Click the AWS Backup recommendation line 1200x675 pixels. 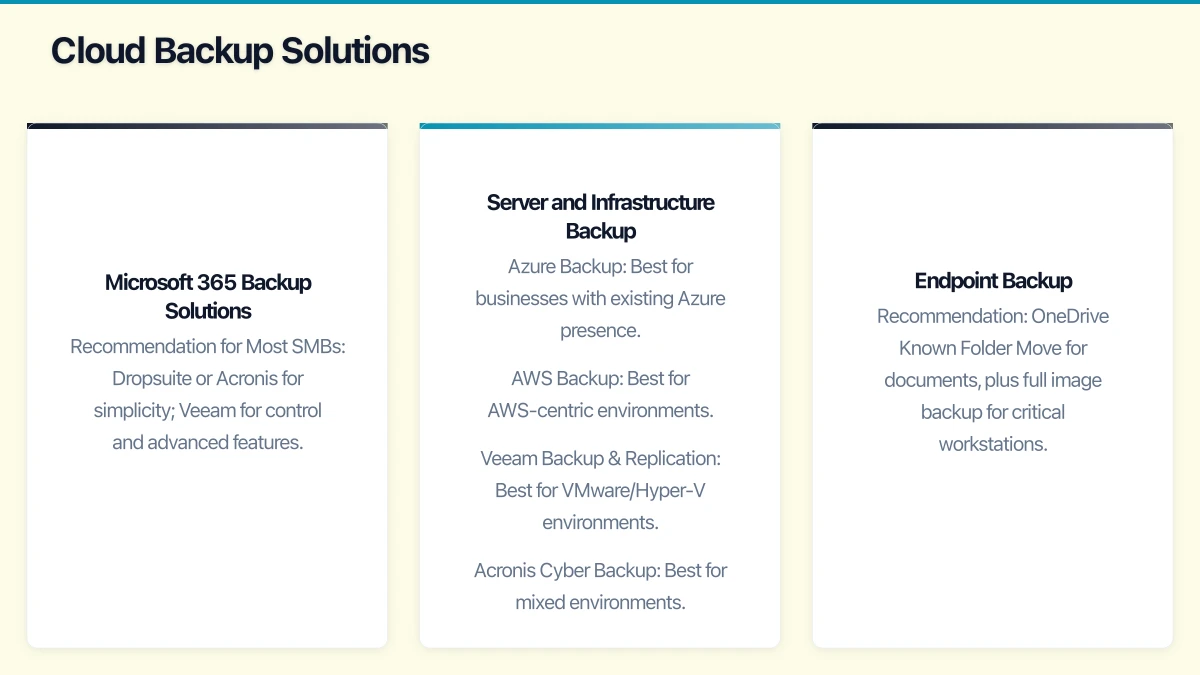pyautogui.click(x=600, y=394)
